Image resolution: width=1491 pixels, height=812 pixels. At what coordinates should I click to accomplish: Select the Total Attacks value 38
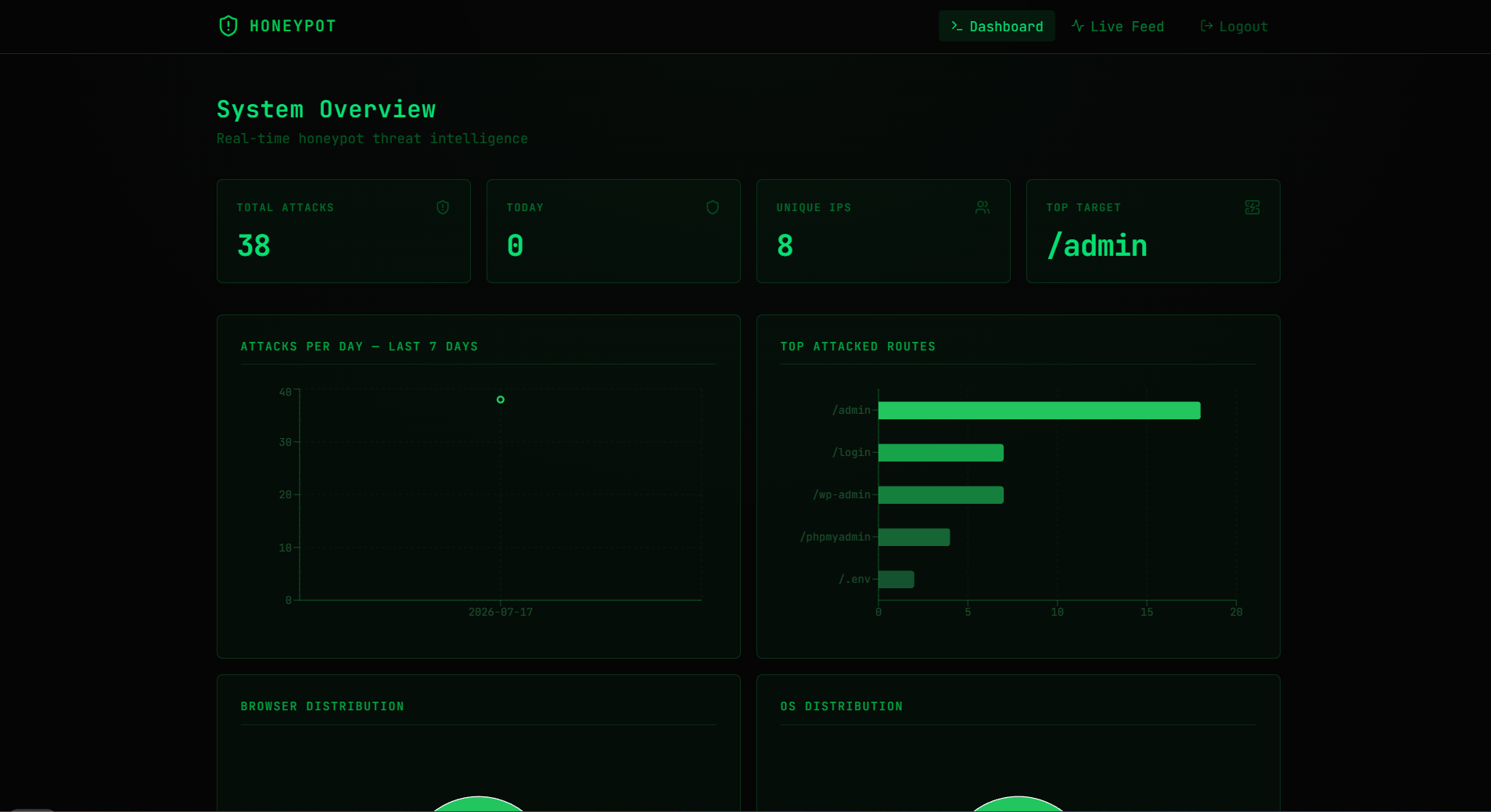(x=253, y=246)
